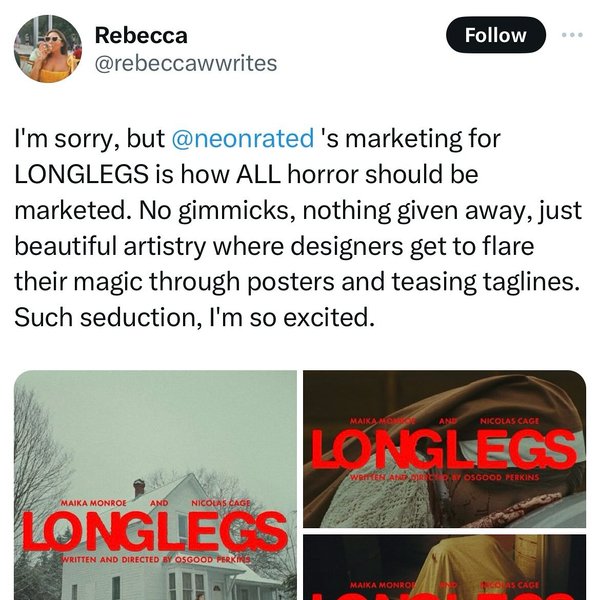Open the three-dot more options menu
The height and width of the screenshot is (600, 600).
(x=571, y=35)
